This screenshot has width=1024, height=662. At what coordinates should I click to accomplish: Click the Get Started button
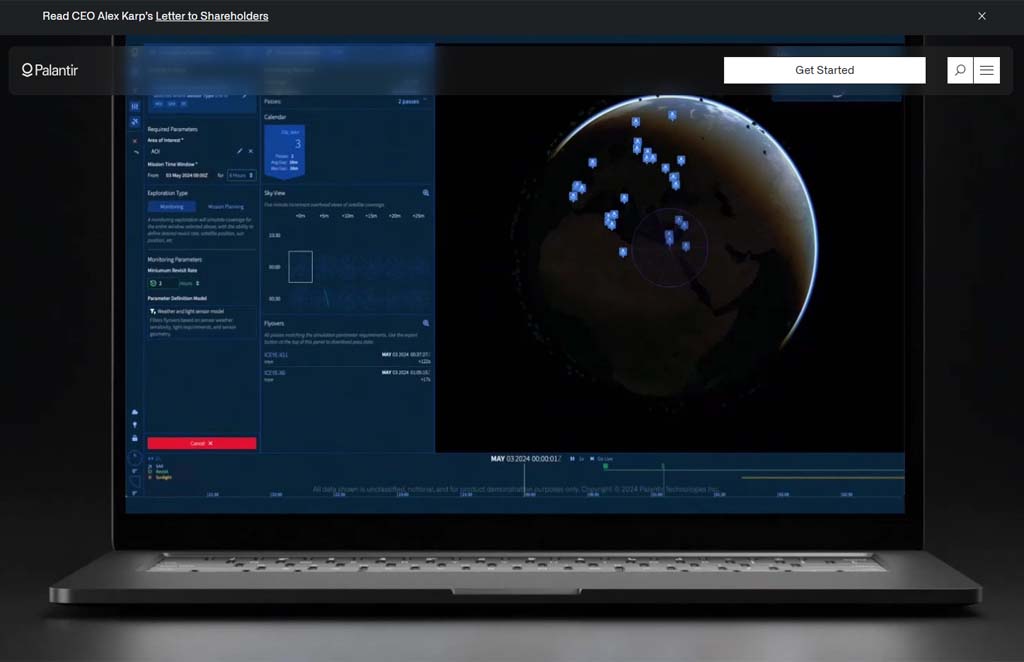(x=824, y=70)
